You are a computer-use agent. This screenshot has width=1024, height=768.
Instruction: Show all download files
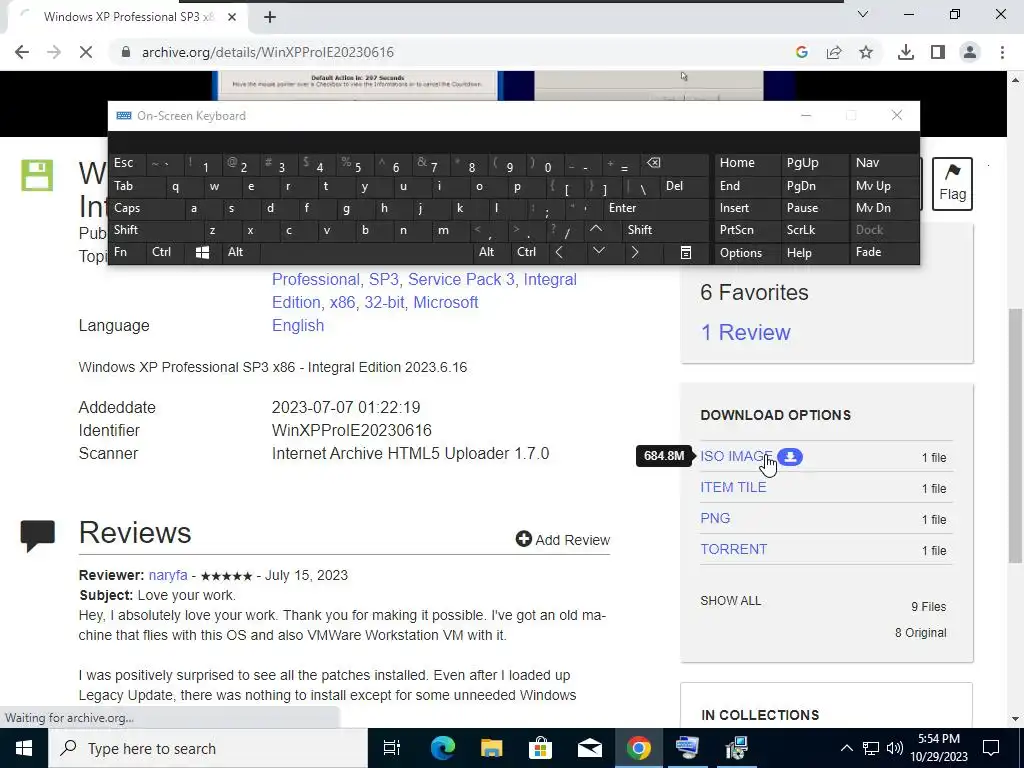tap(731, 601)
